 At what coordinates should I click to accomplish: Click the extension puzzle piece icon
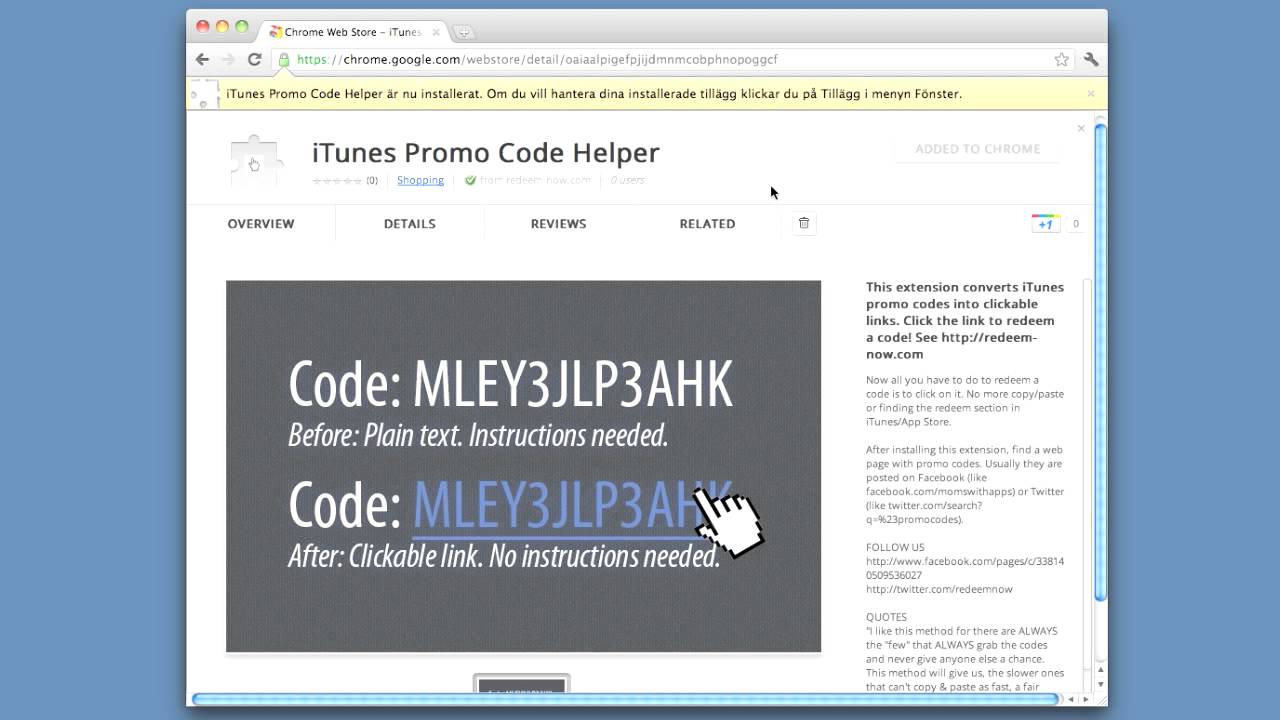pyautogui.click(x=255, y=162)
